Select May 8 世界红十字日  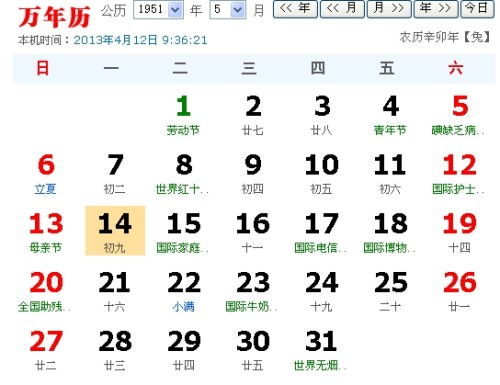point(183,173)
